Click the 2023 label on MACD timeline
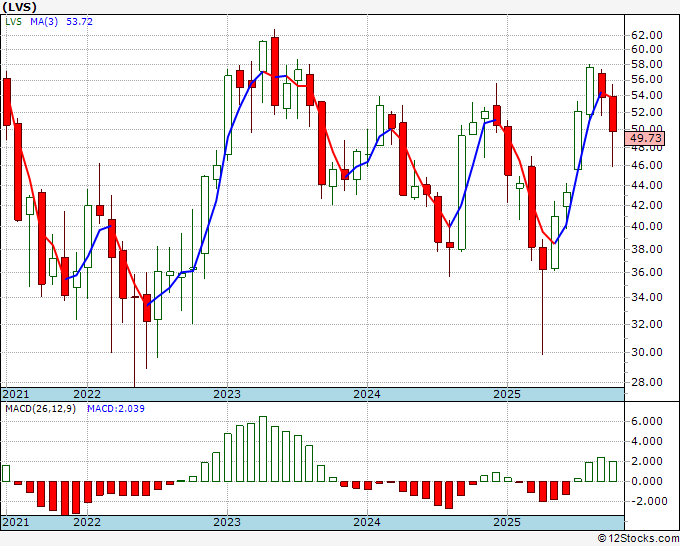Screen dimensions: 680x546 [x=227, y=522]
